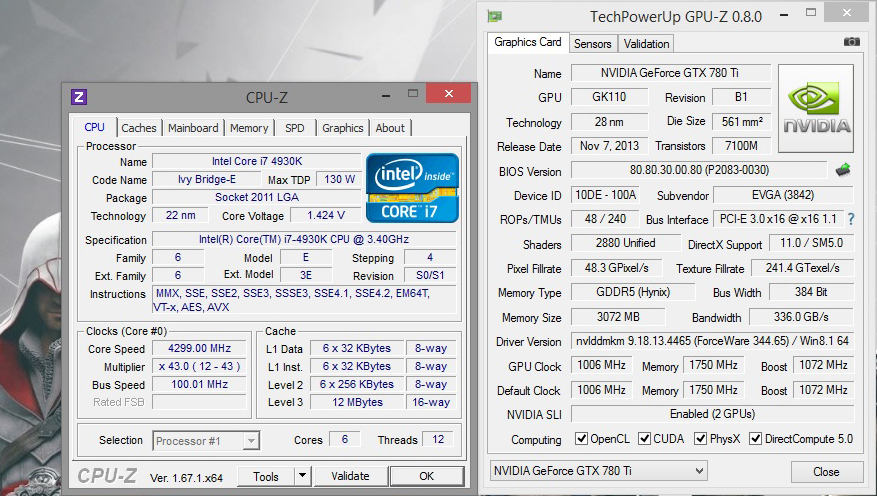Close the CPU-Z window with red X
Image resolution: width=877 pixels, height=496 pixels.
449,93
